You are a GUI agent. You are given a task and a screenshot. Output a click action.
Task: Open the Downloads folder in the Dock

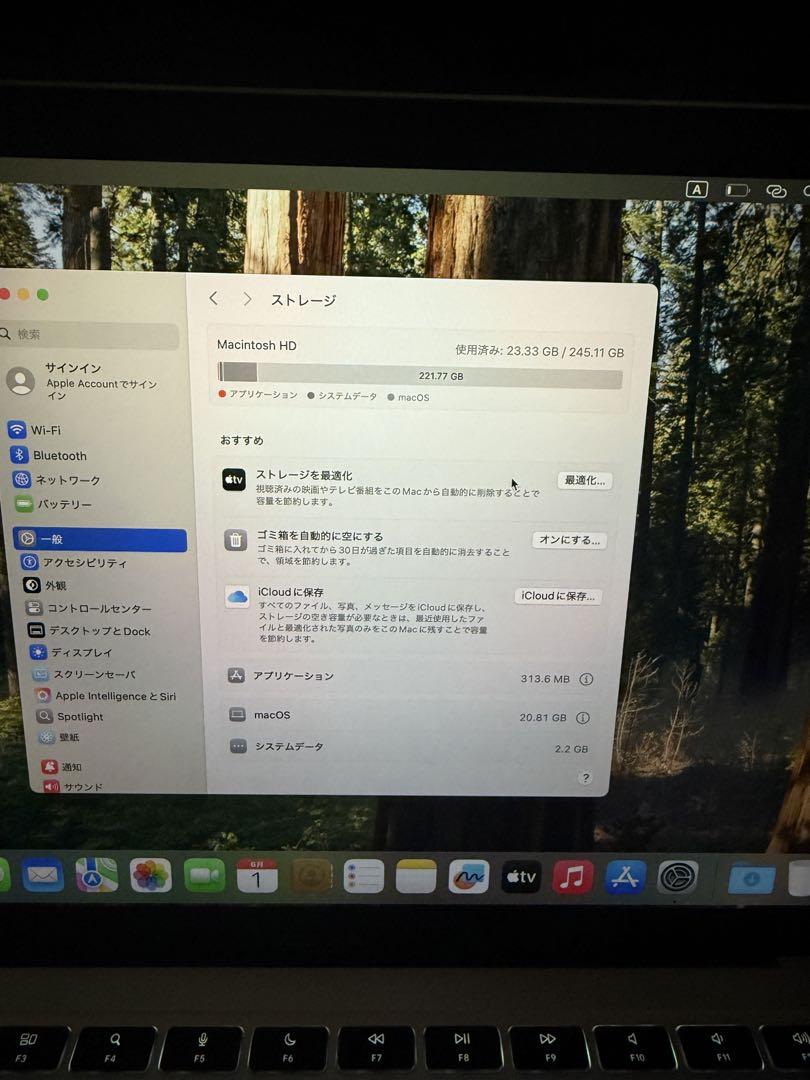[x=751, y=878]
